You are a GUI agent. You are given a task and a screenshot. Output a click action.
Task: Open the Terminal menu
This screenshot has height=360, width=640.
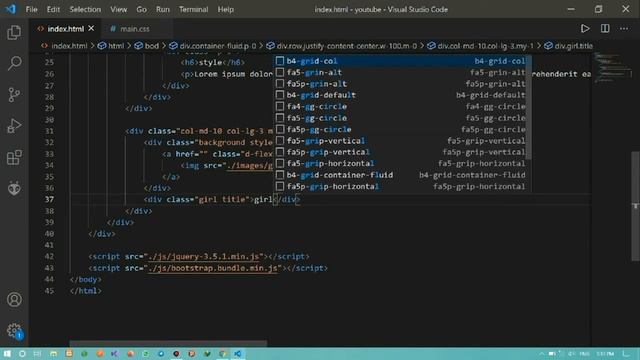[x=193, y=9]
